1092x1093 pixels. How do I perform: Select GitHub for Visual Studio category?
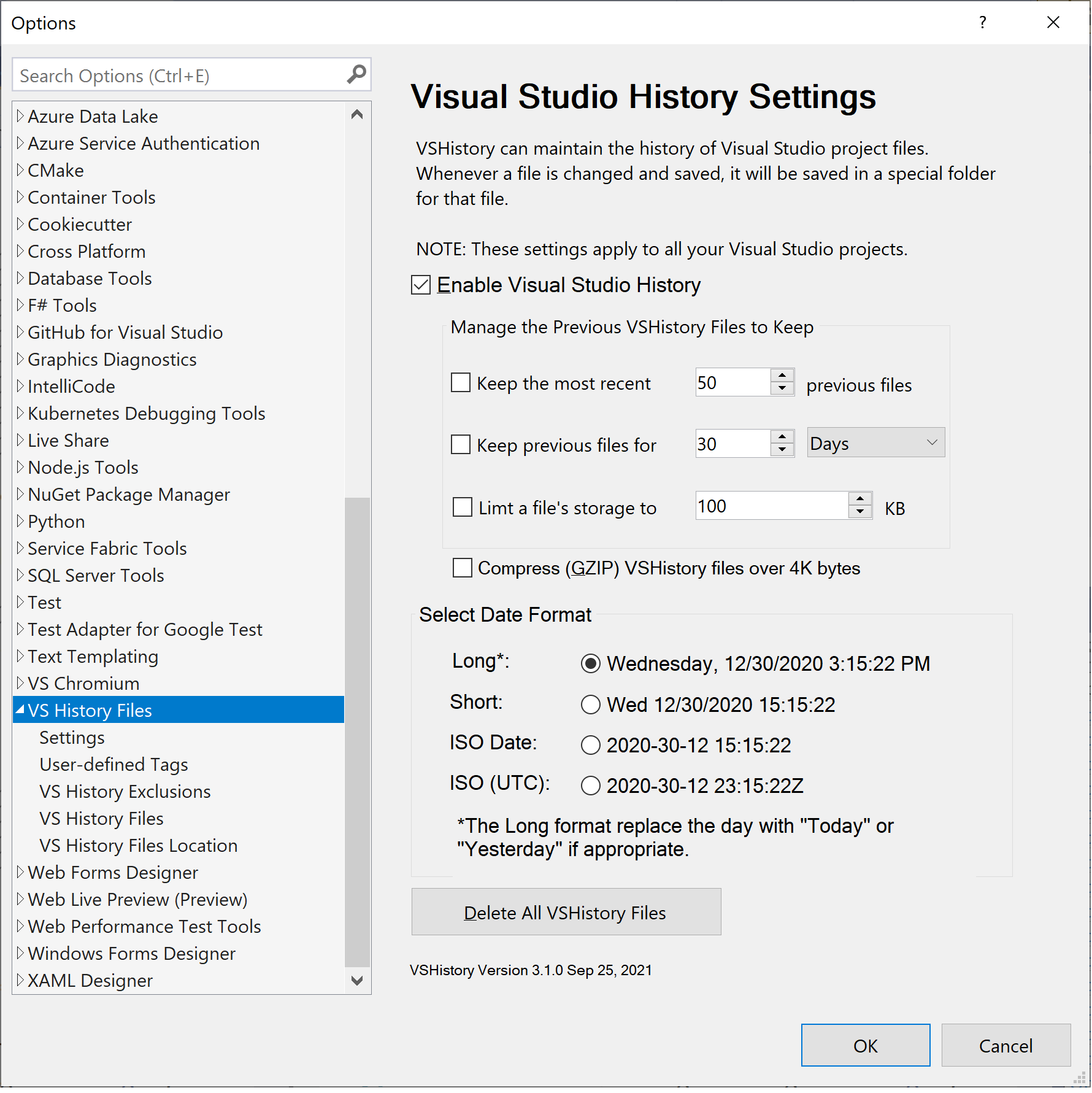pos(125,332)
